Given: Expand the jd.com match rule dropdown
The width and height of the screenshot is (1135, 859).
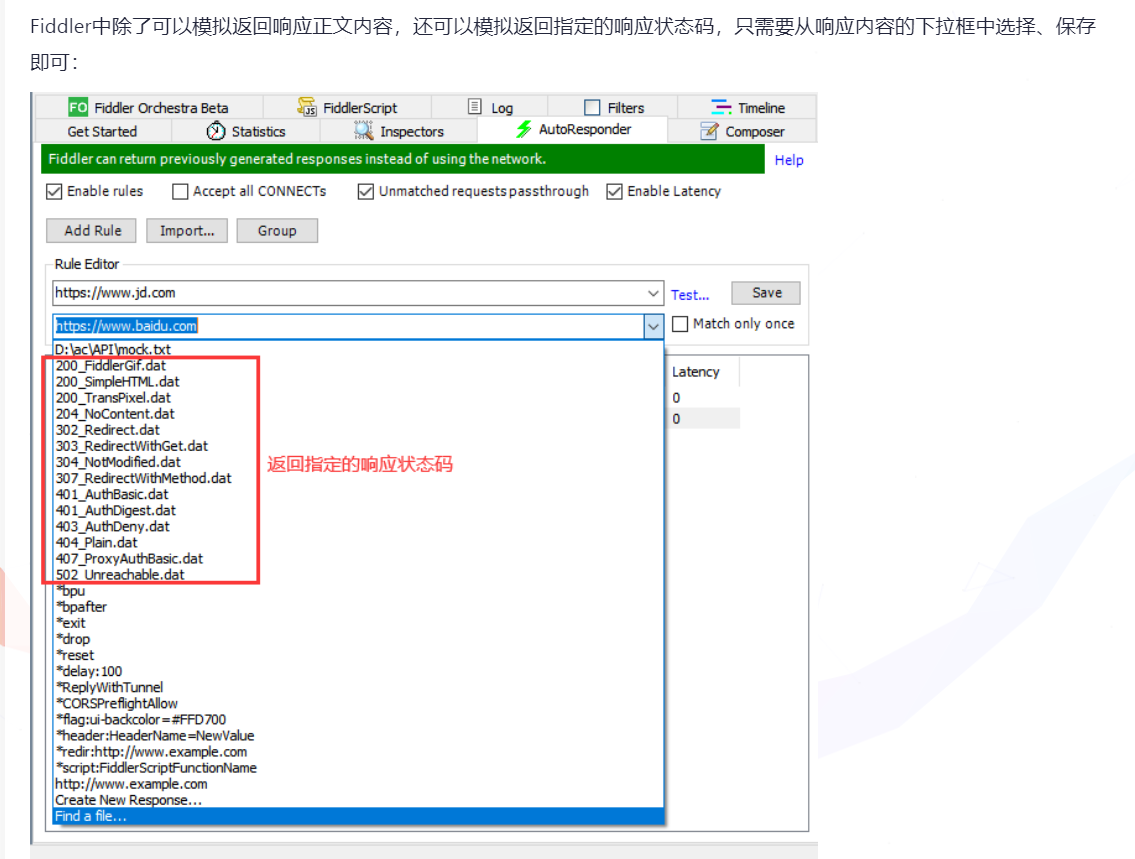Looking at the screenshot, I should pyautogui.click(x=653, y=293).
